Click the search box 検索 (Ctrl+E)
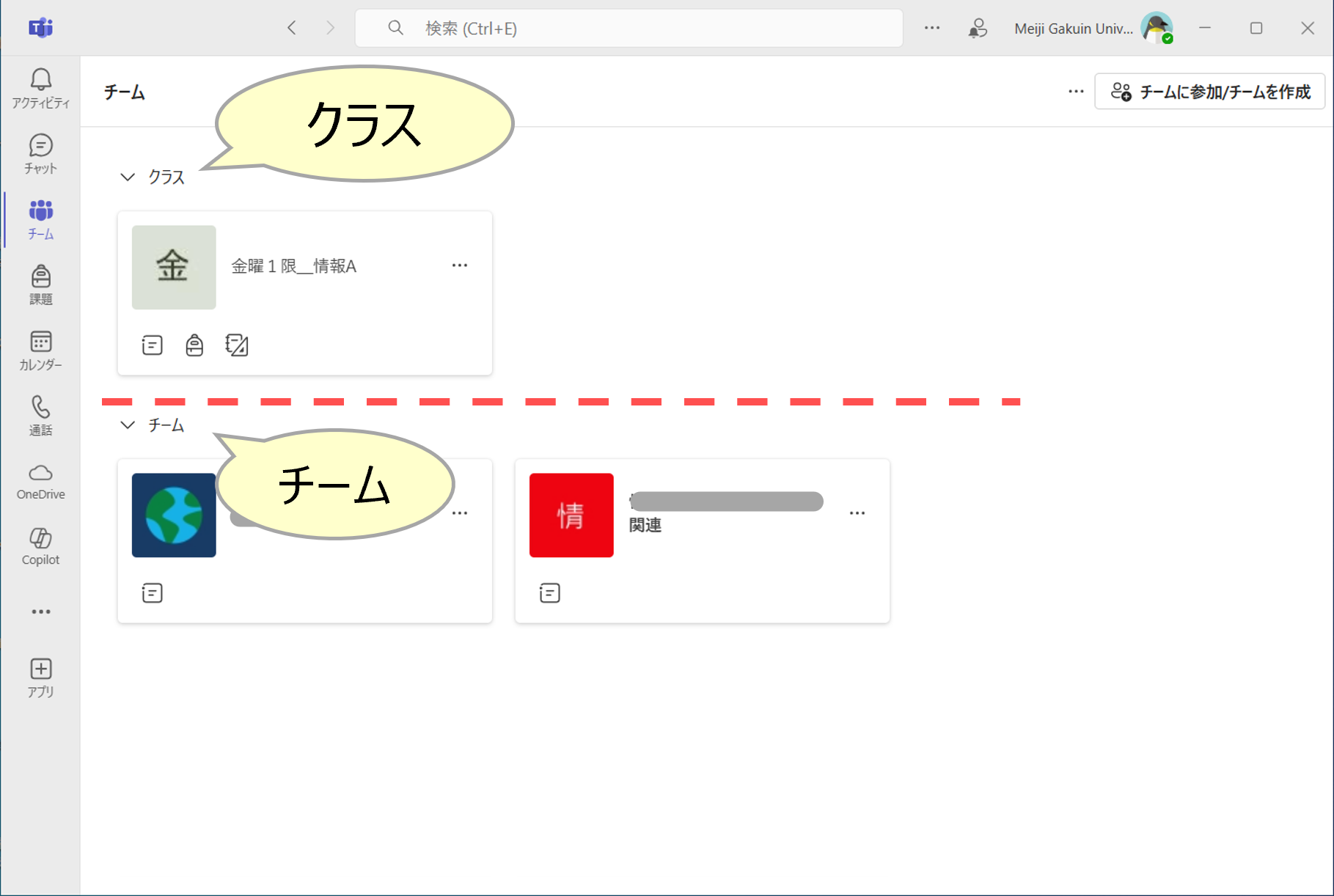Screen dimensions: 1334x896 628,28
